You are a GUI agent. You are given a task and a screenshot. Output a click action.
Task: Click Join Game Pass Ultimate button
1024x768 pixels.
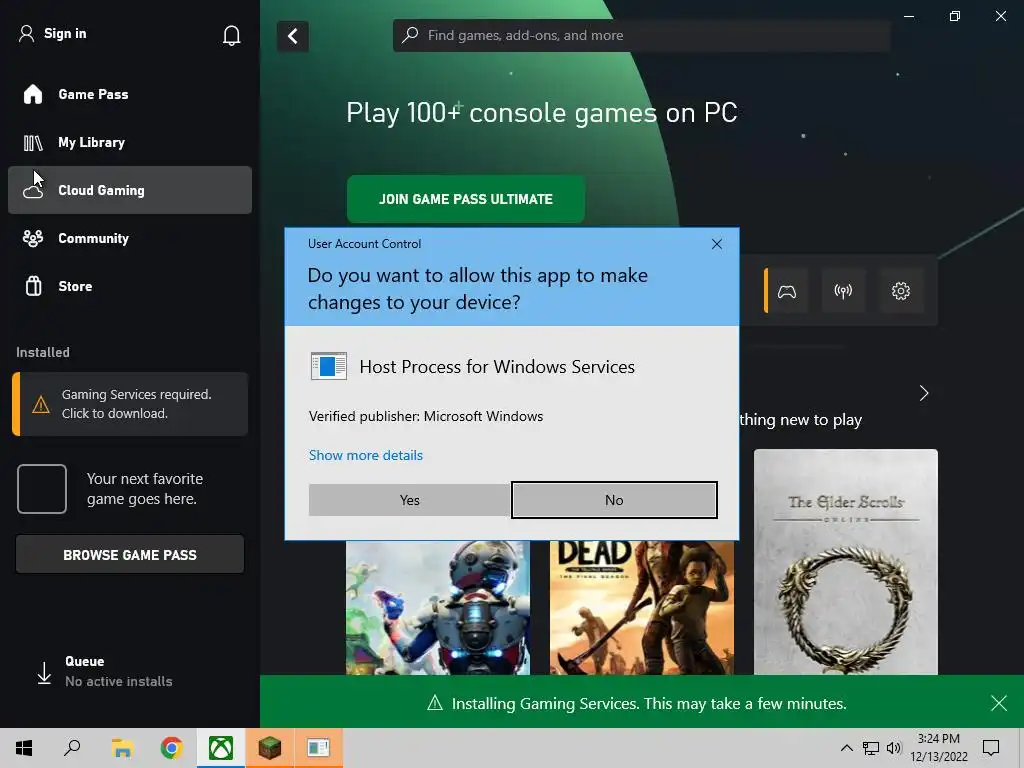[x=466, y=199]
